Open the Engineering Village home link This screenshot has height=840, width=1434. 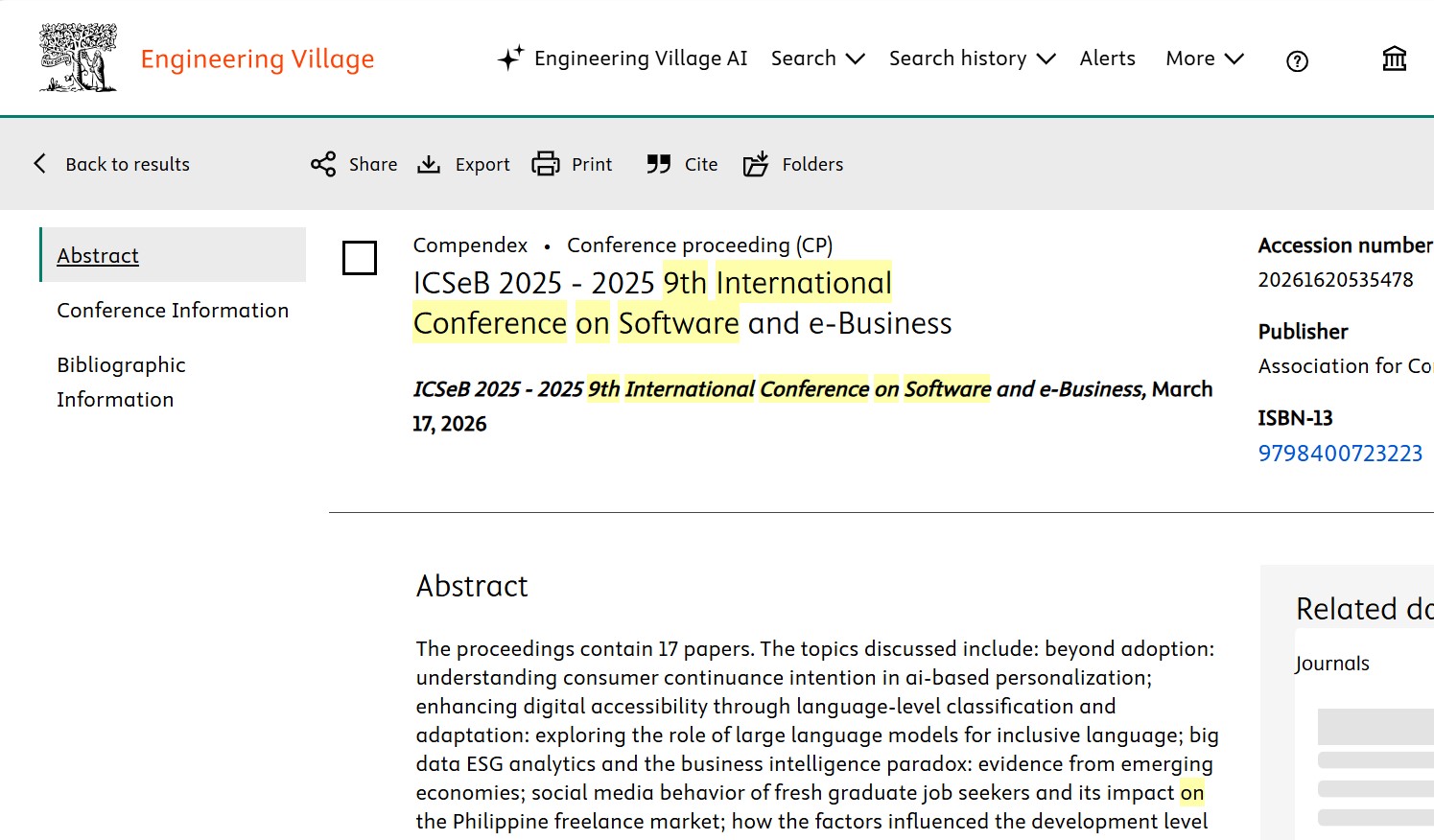[257, 59]
